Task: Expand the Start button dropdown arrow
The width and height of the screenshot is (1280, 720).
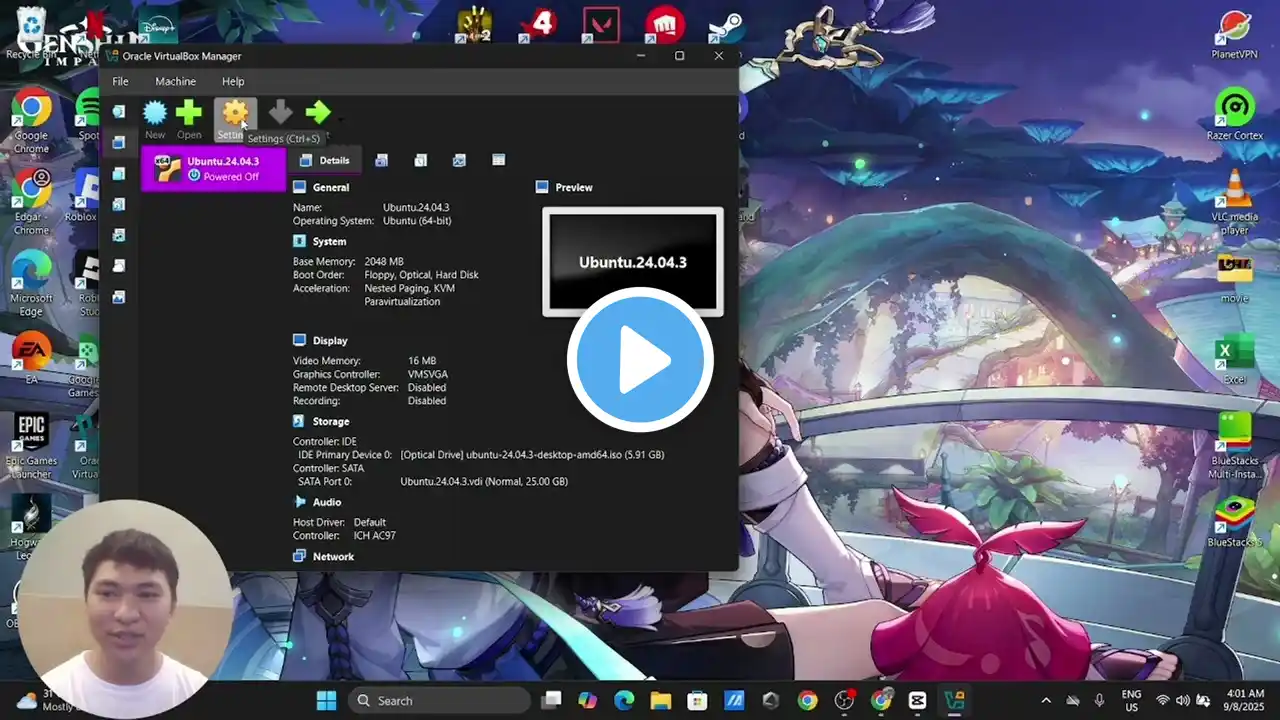Action: (340, 118)
